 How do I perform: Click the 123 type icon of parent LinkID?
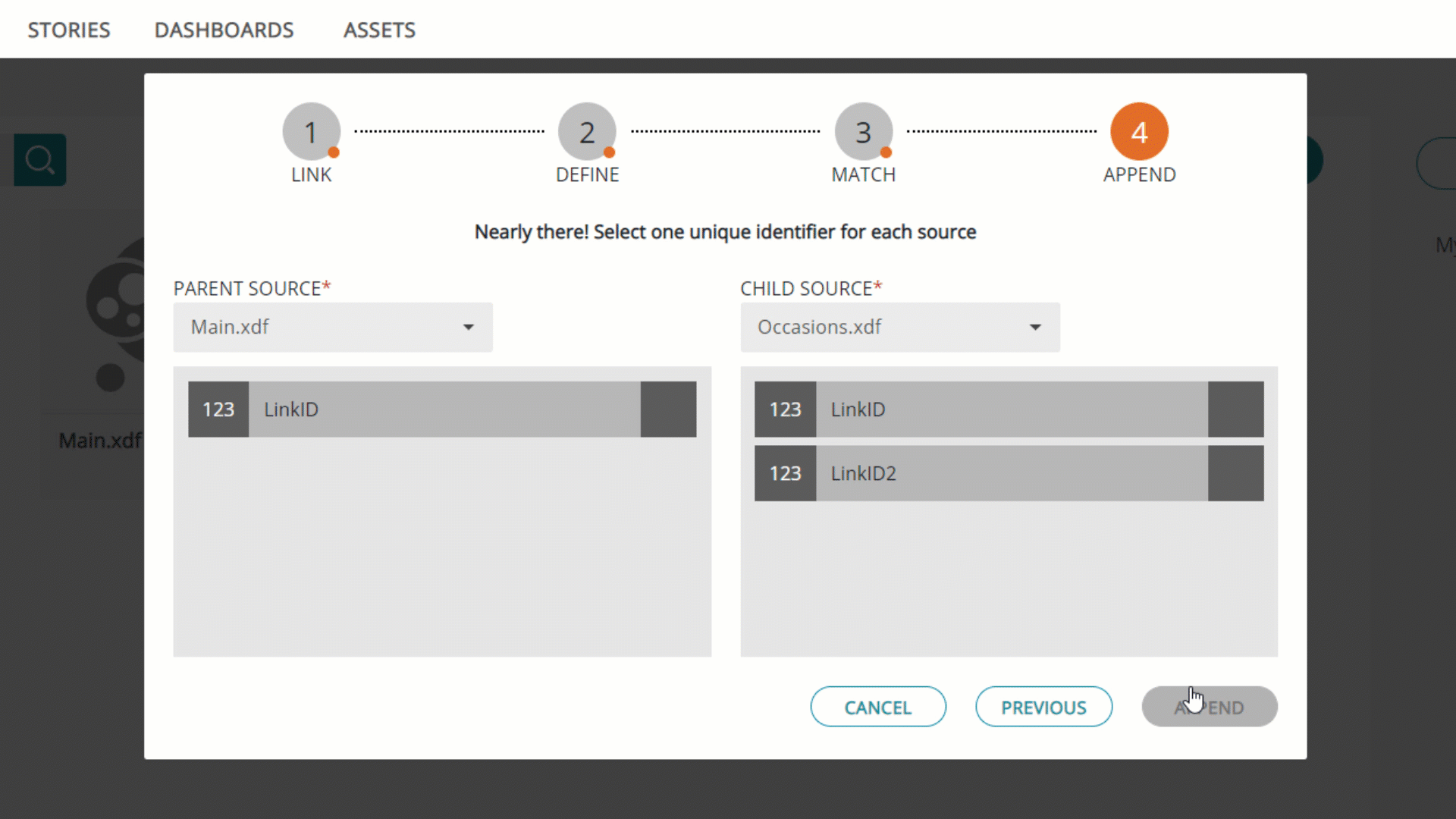point(218,409)
